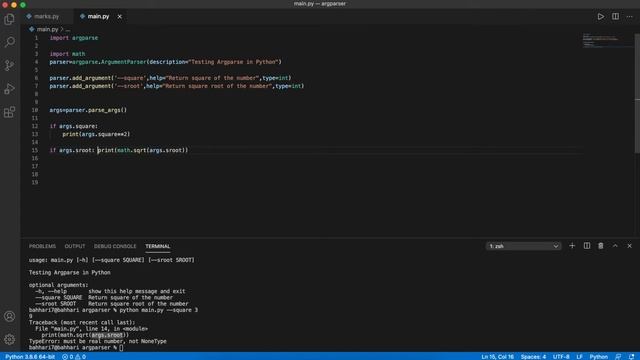Click 'TypeError: must be real number' terminal line
Screen dimensions: 640x360
click(98, 341)
